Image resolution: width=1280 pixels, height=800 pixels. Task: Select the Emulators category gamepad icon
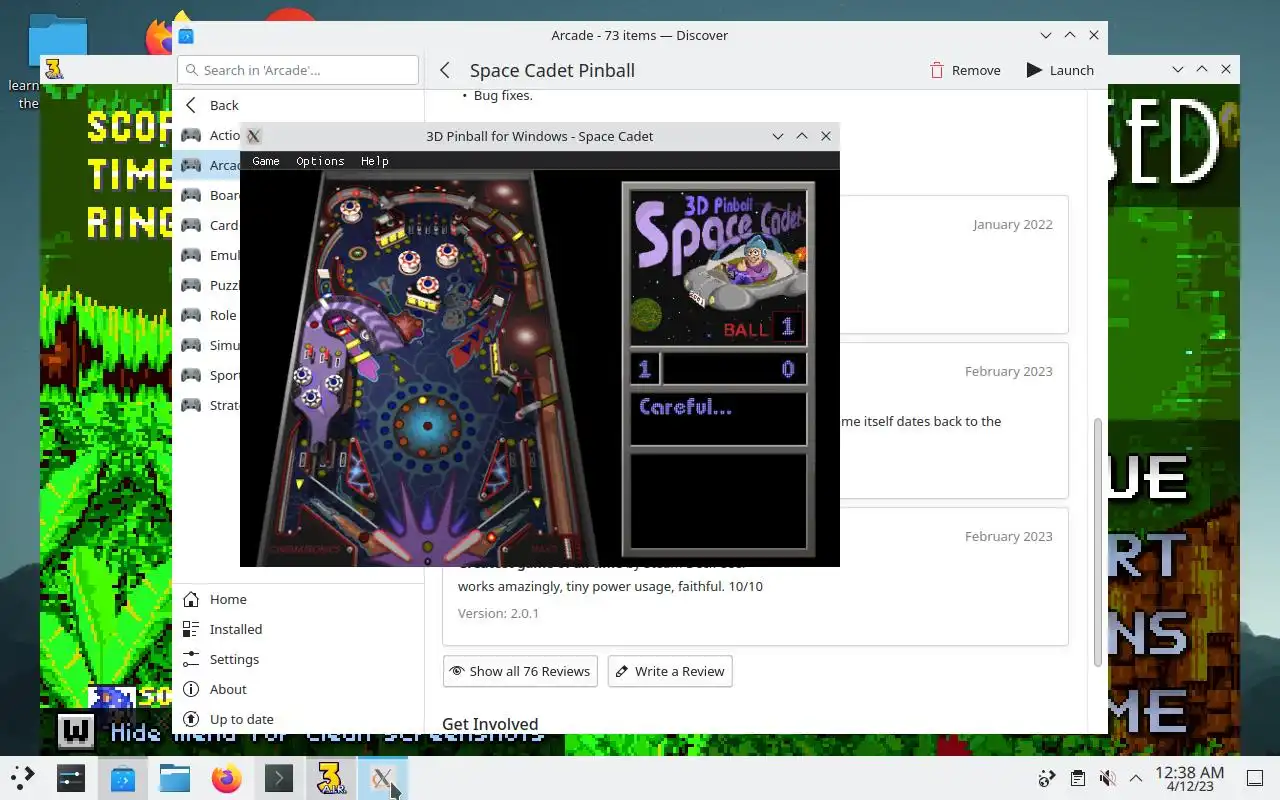191,255
